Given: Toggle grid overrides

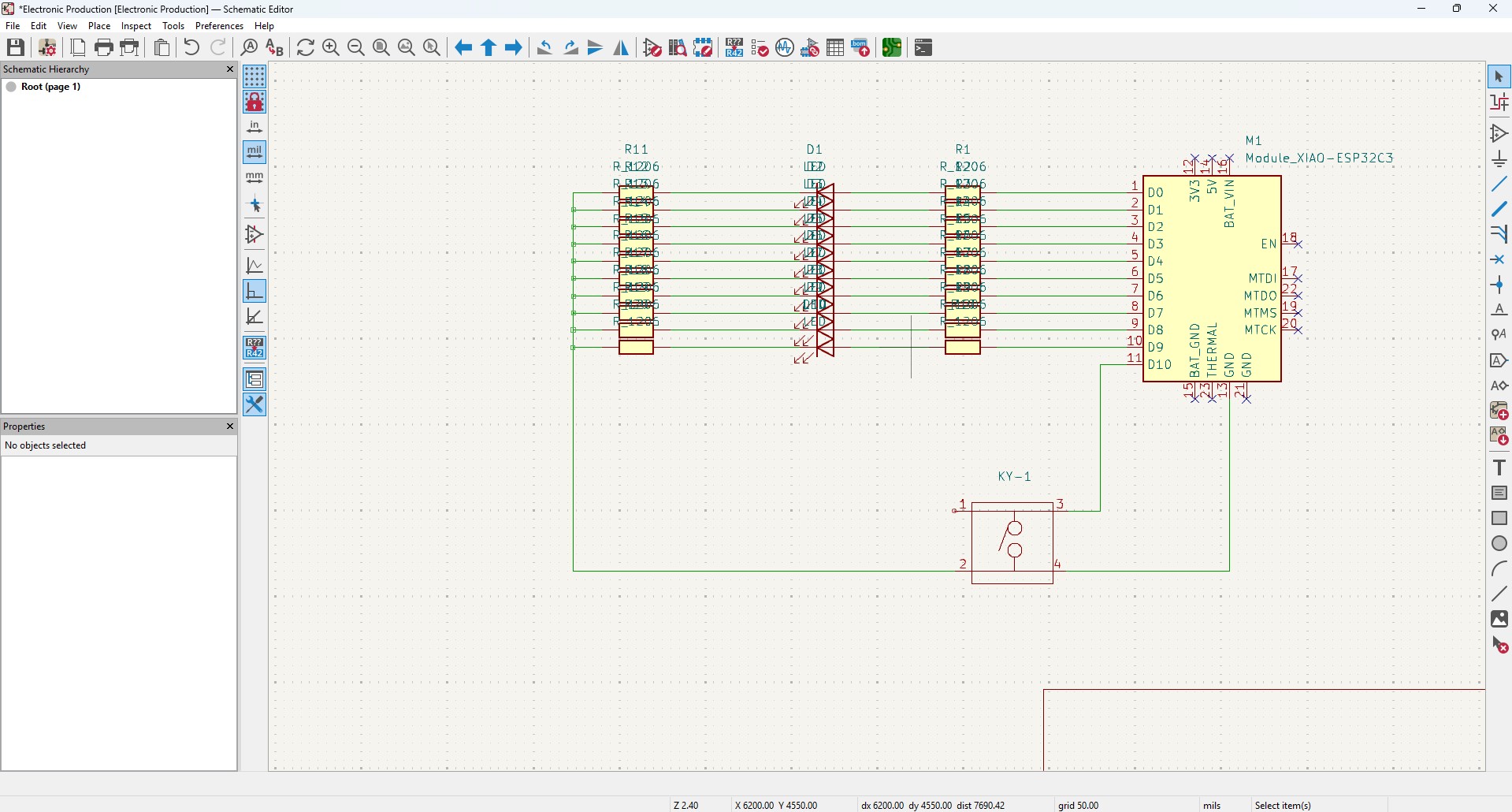Looking at the screenshot, I should (x=254, y=102).
